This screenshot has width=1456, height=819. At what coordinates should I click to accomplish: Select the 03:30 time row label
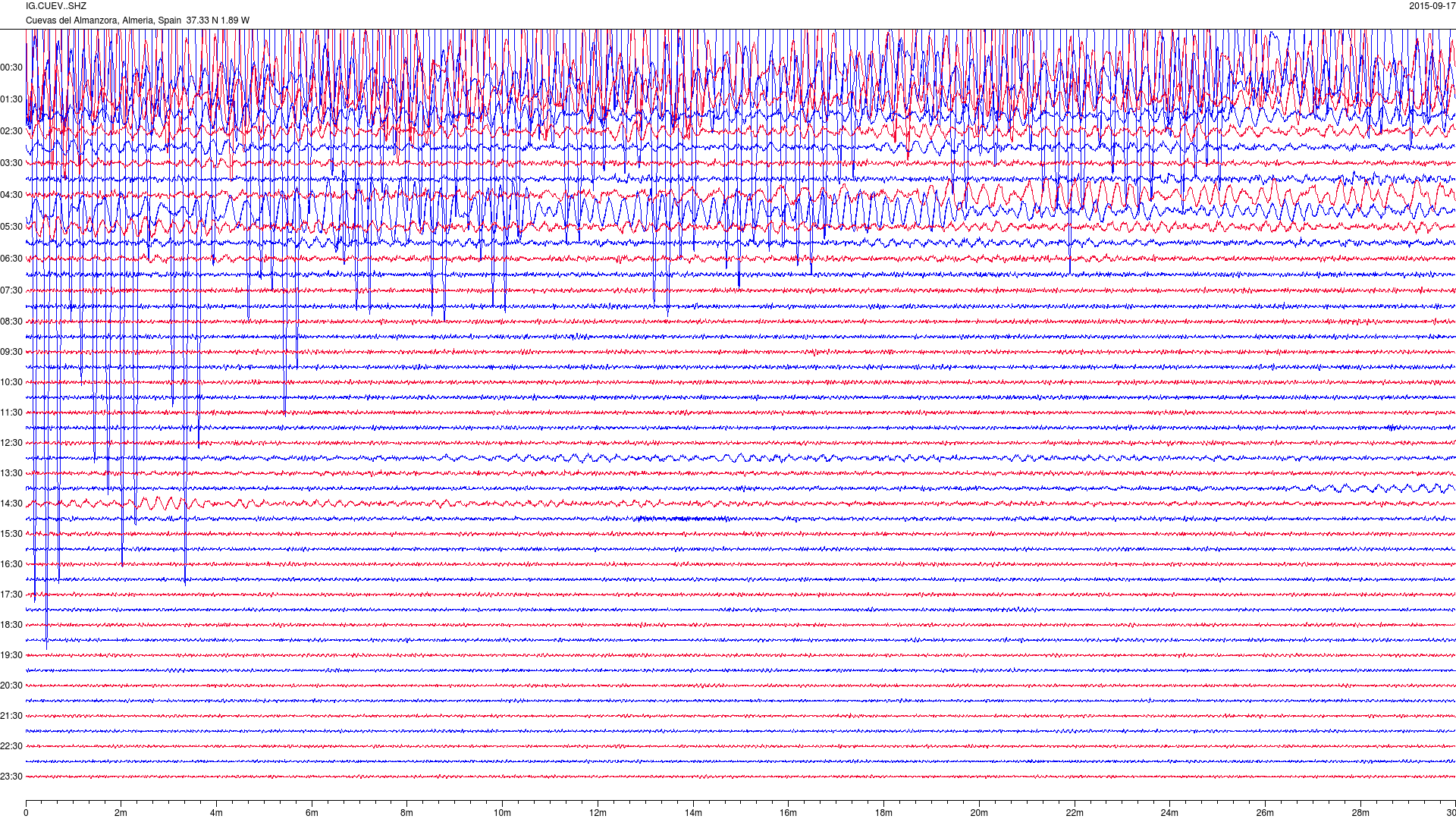click(11, 163)
